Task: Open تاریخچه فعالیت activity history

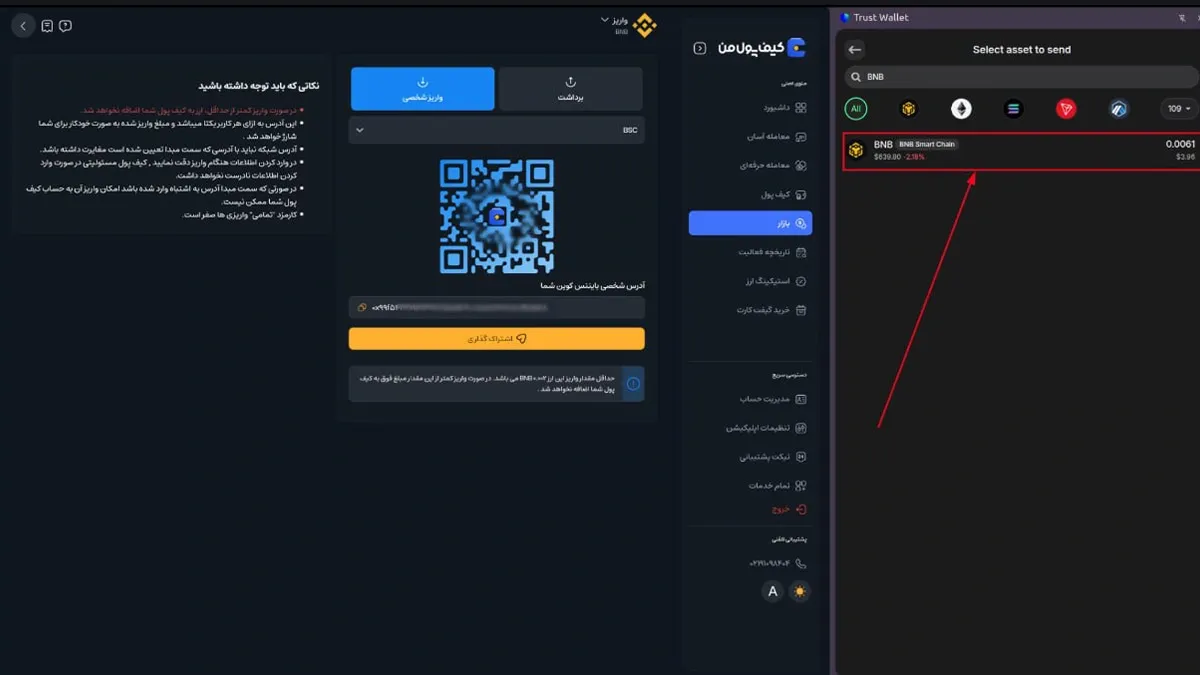Action: [772, 253]
